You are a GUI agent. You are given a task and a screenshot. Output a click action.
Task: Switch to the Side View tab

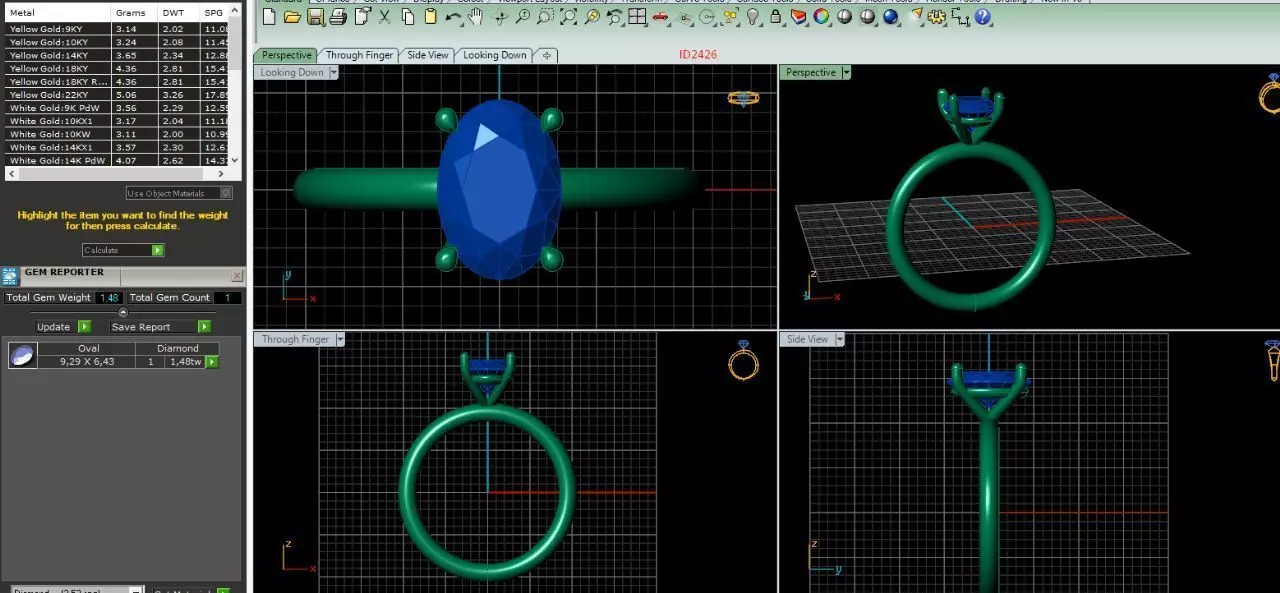click(428, 55)
